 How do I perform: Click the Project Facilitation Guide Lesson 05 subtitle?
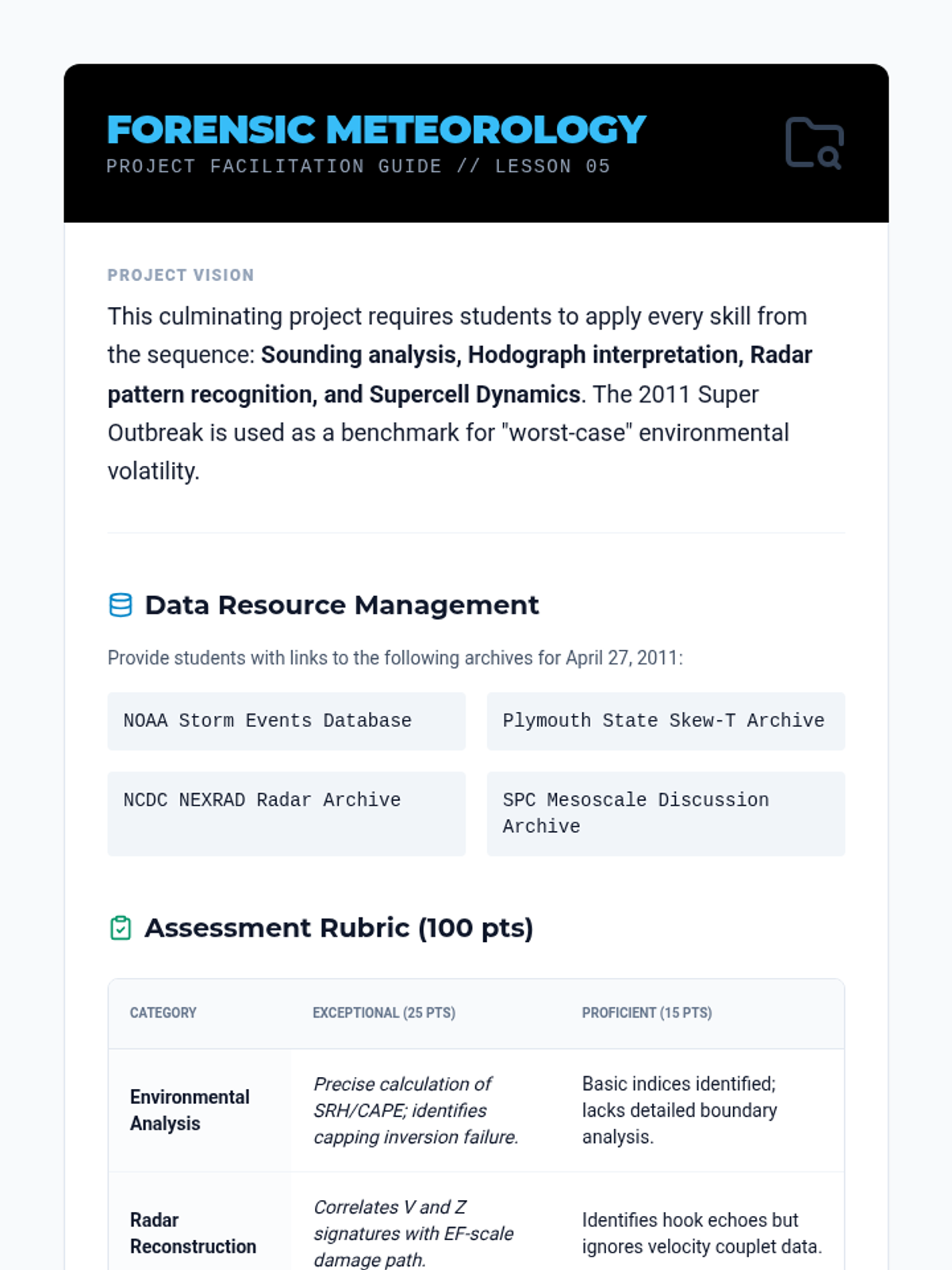tap(358, 167)
